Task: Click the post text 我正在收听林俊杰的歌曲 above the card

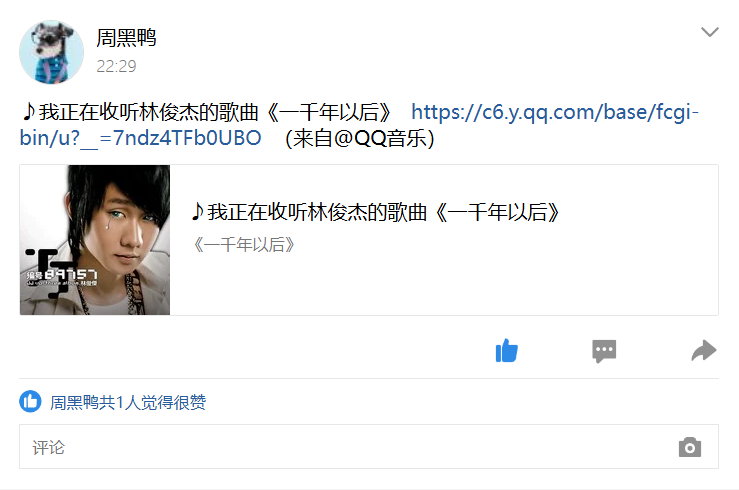Action: [x=149, y=112]
